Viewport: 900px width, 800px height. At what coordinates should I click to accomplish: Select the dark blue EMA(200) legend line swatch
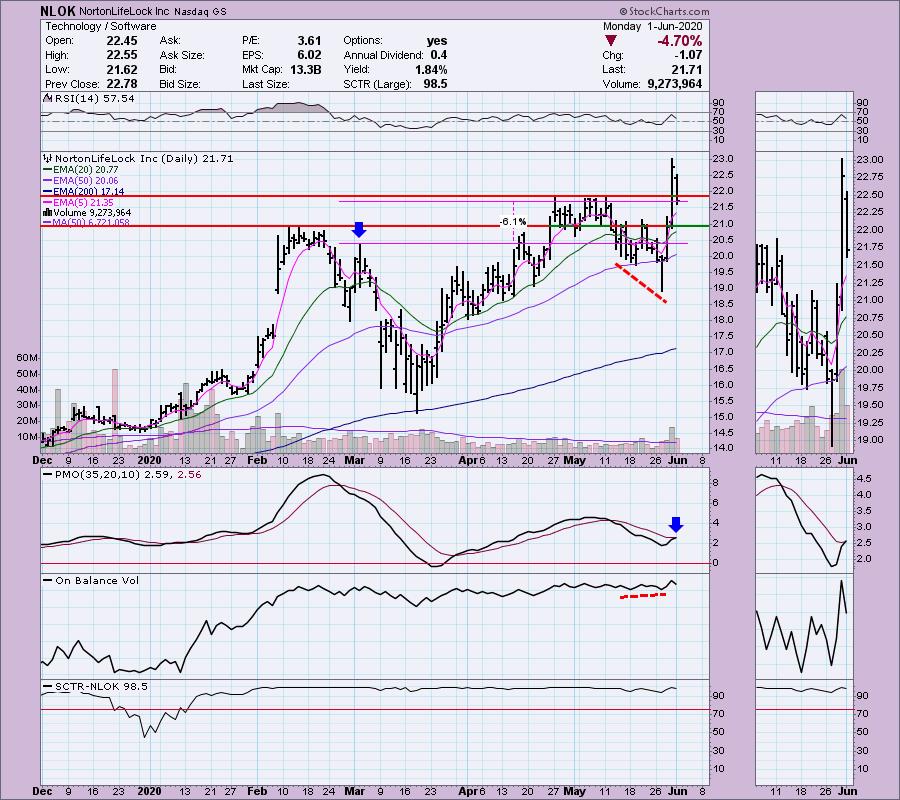(x=48, y=192)
